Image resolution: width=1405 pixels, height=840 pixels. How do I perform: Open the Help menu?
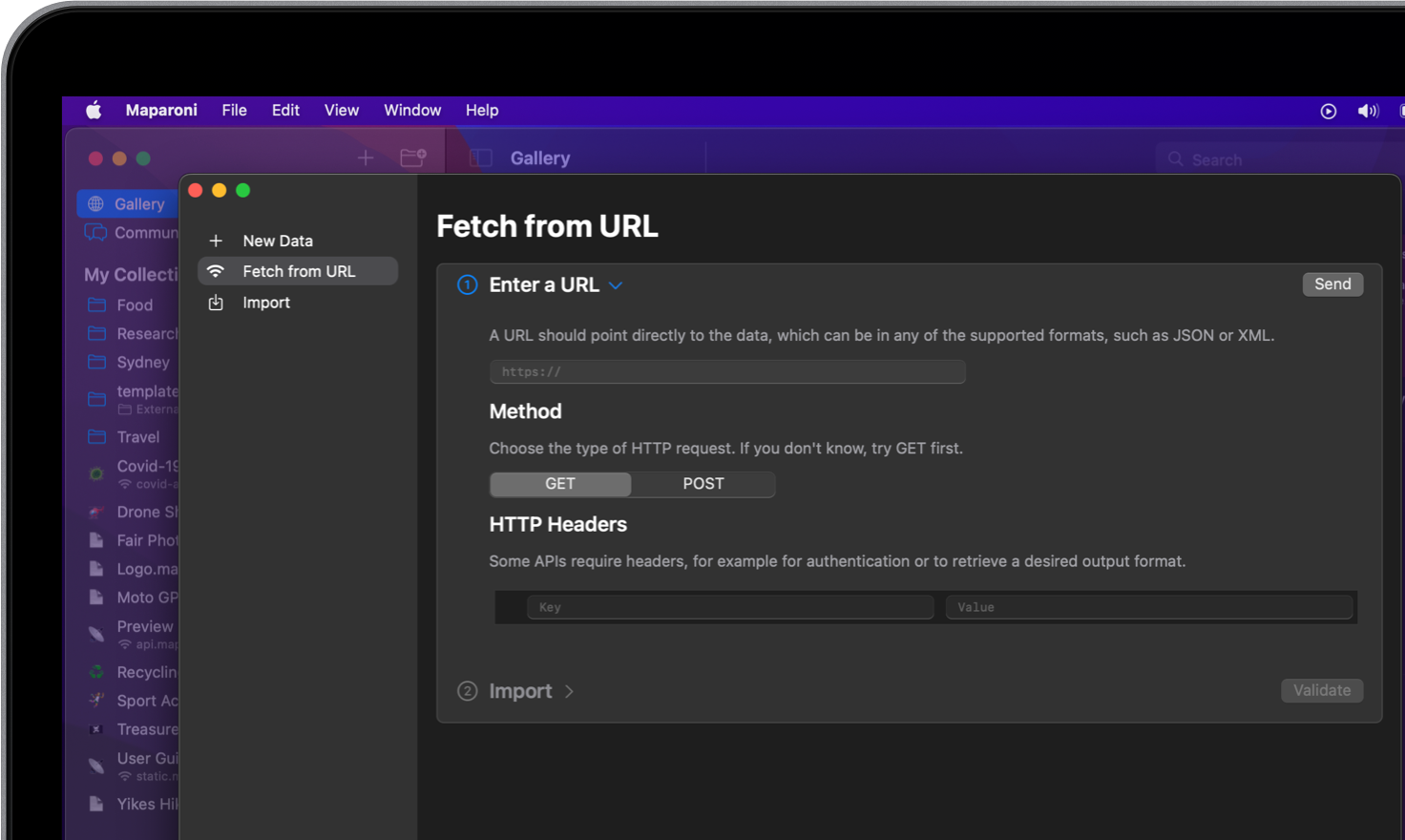482,111
